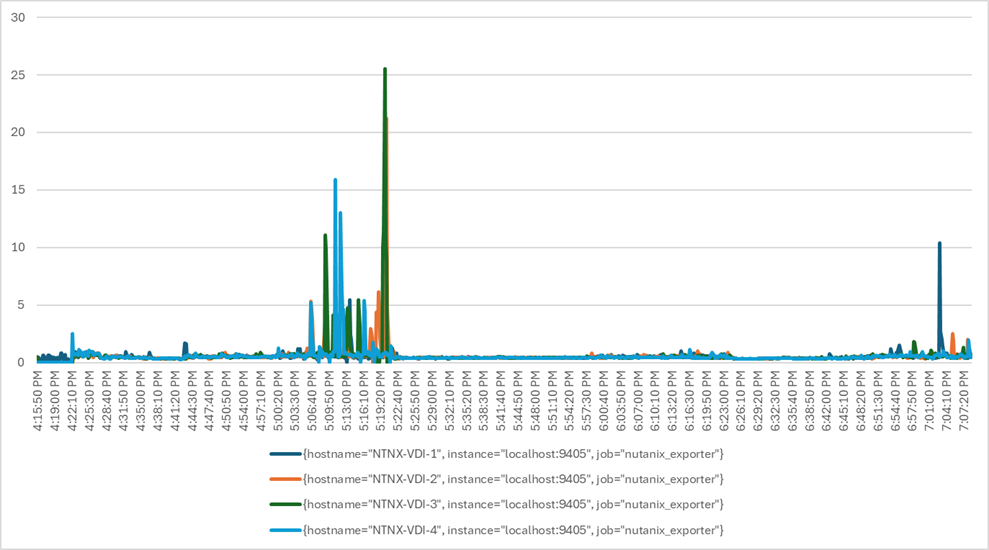Click the x-axis label 5:00:20 PM

[x=278, y=401]
